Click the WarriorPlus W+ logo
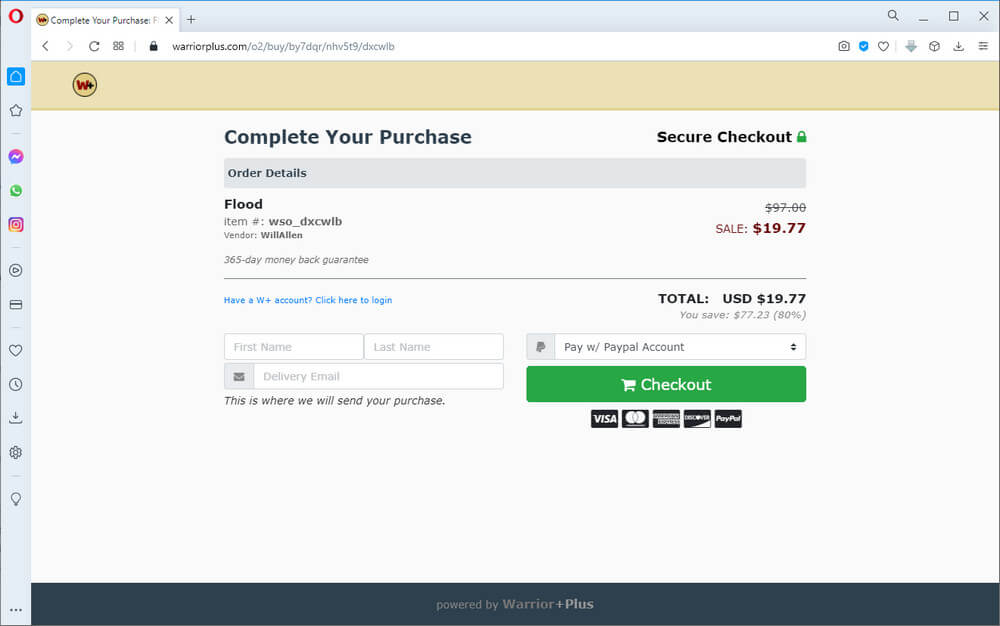Screen dimensions: 1000x626 85,85
